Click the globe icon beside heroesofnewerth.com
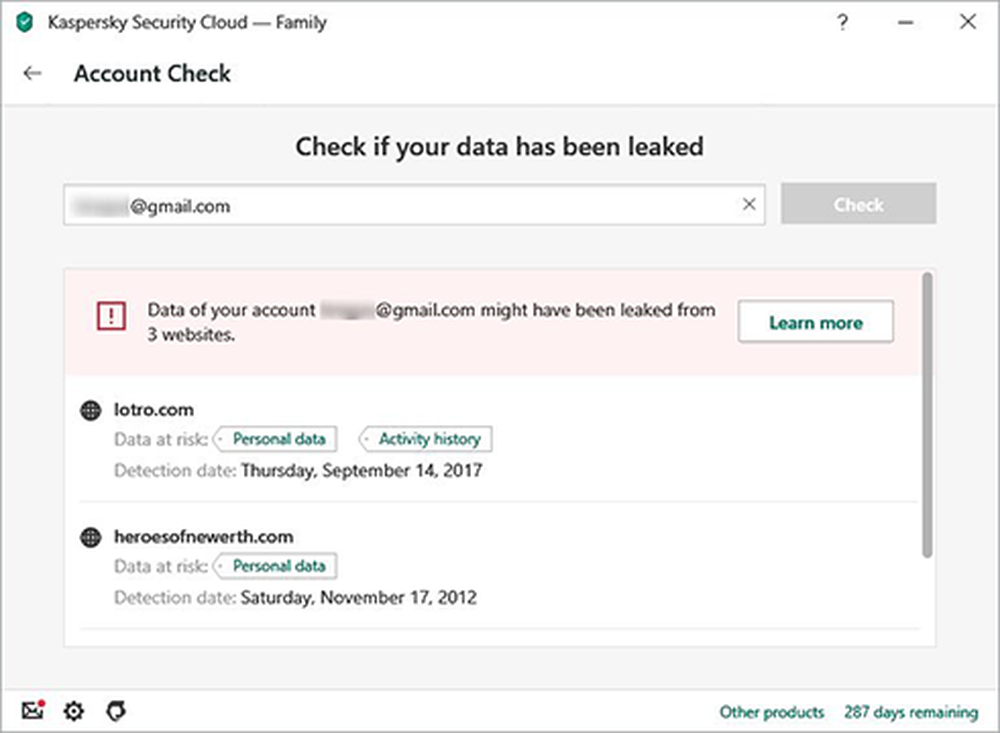 (93, 536)
